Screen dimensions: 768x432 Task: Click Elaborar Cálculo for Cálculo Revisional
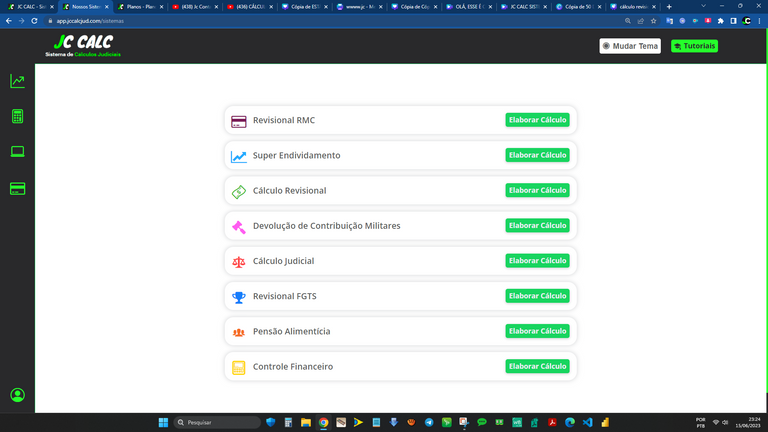click(537, 191)
